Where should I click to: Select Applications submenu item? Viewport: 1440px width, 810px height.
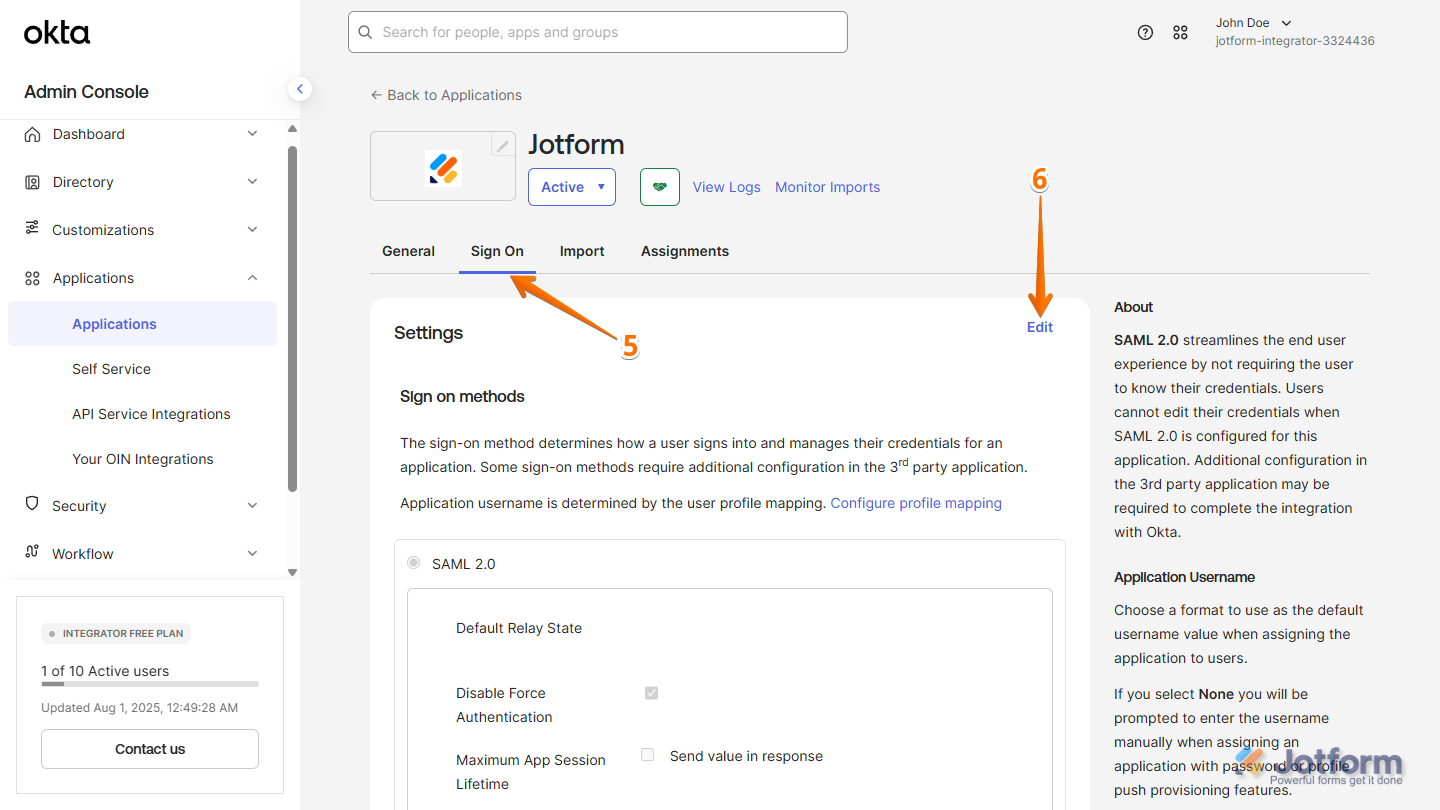[142, 324]
